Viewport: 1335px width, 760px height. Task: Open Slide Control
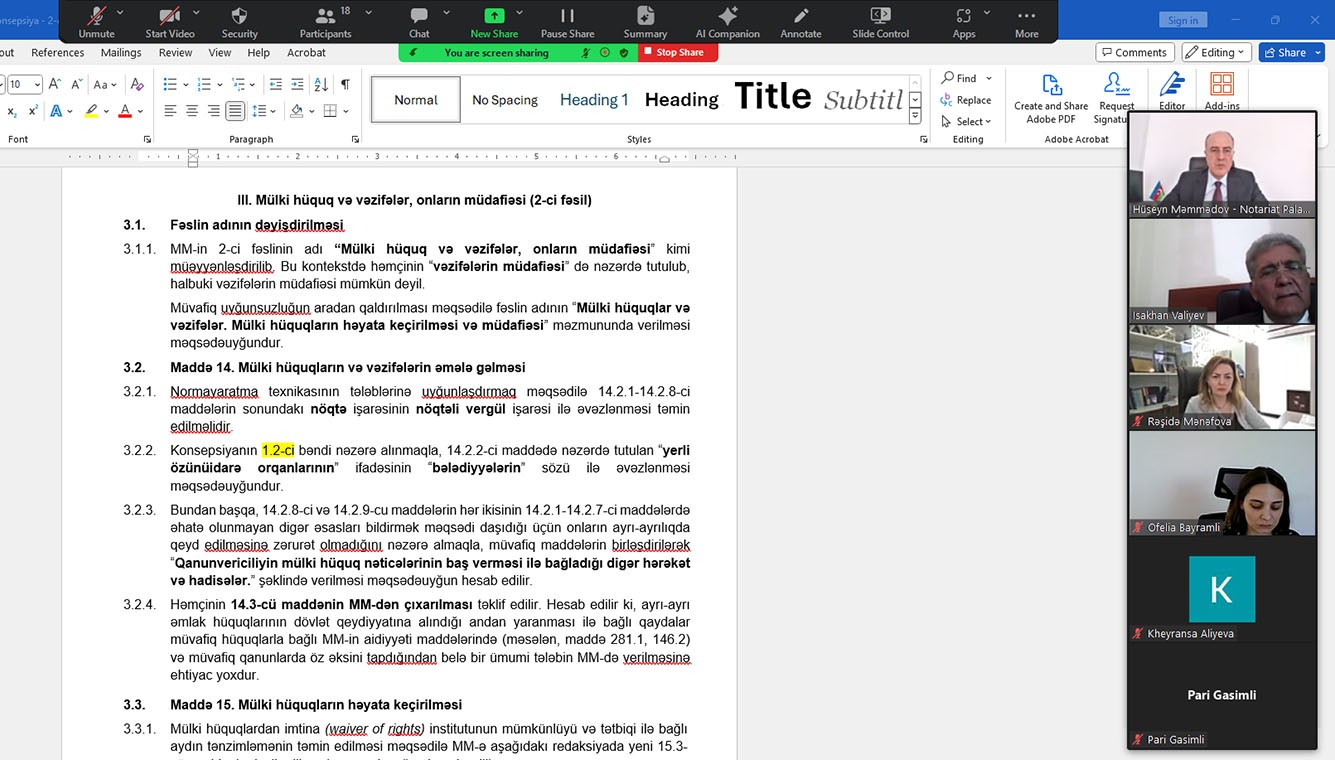[880, 21]
